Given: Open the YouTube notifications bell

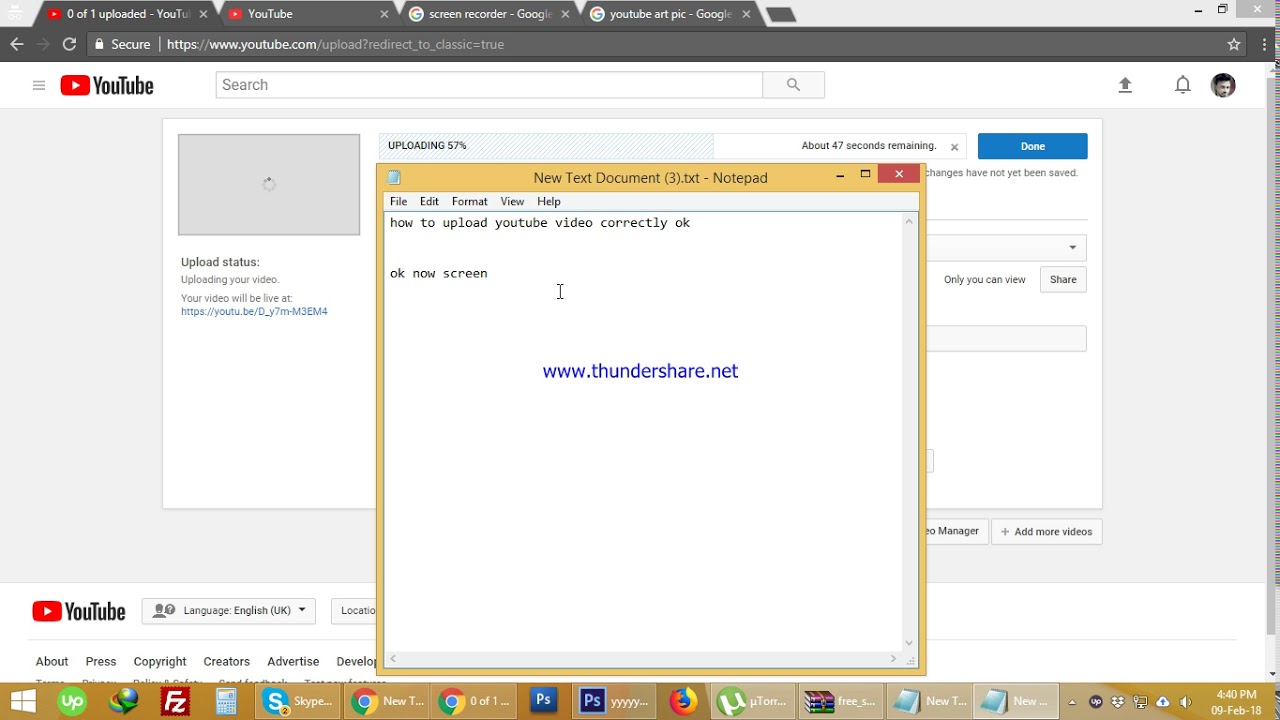Looking at the screenshot, I should point(1183,85).
